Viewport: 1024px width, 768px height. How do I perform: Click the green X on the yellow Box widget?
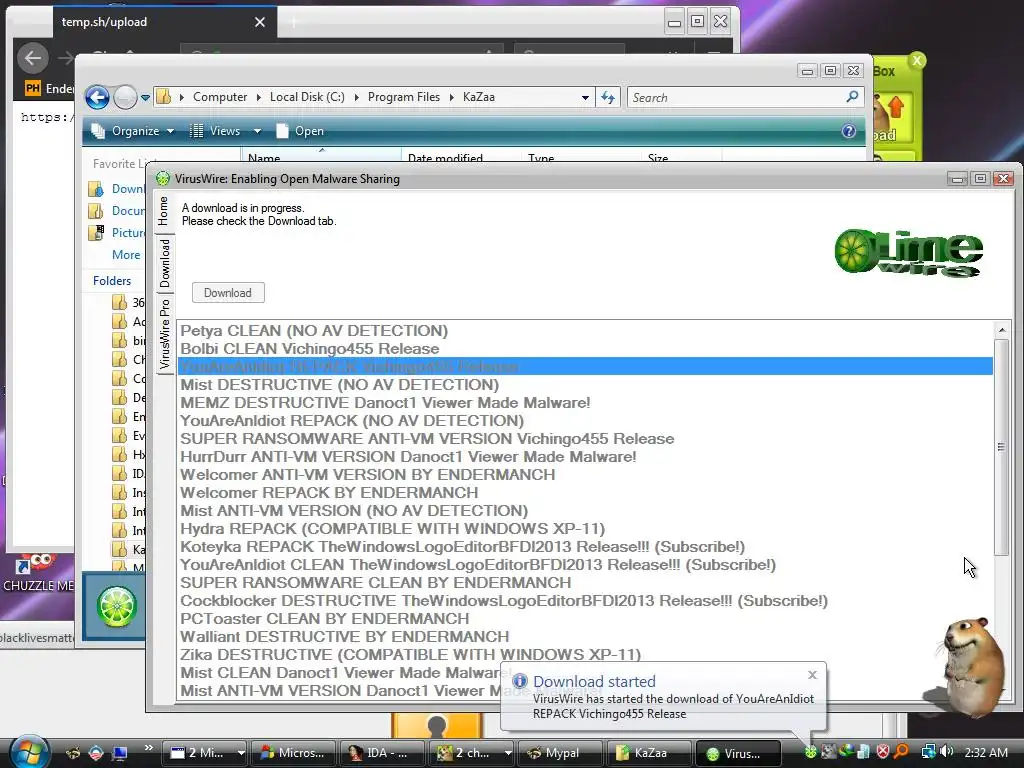917,61
